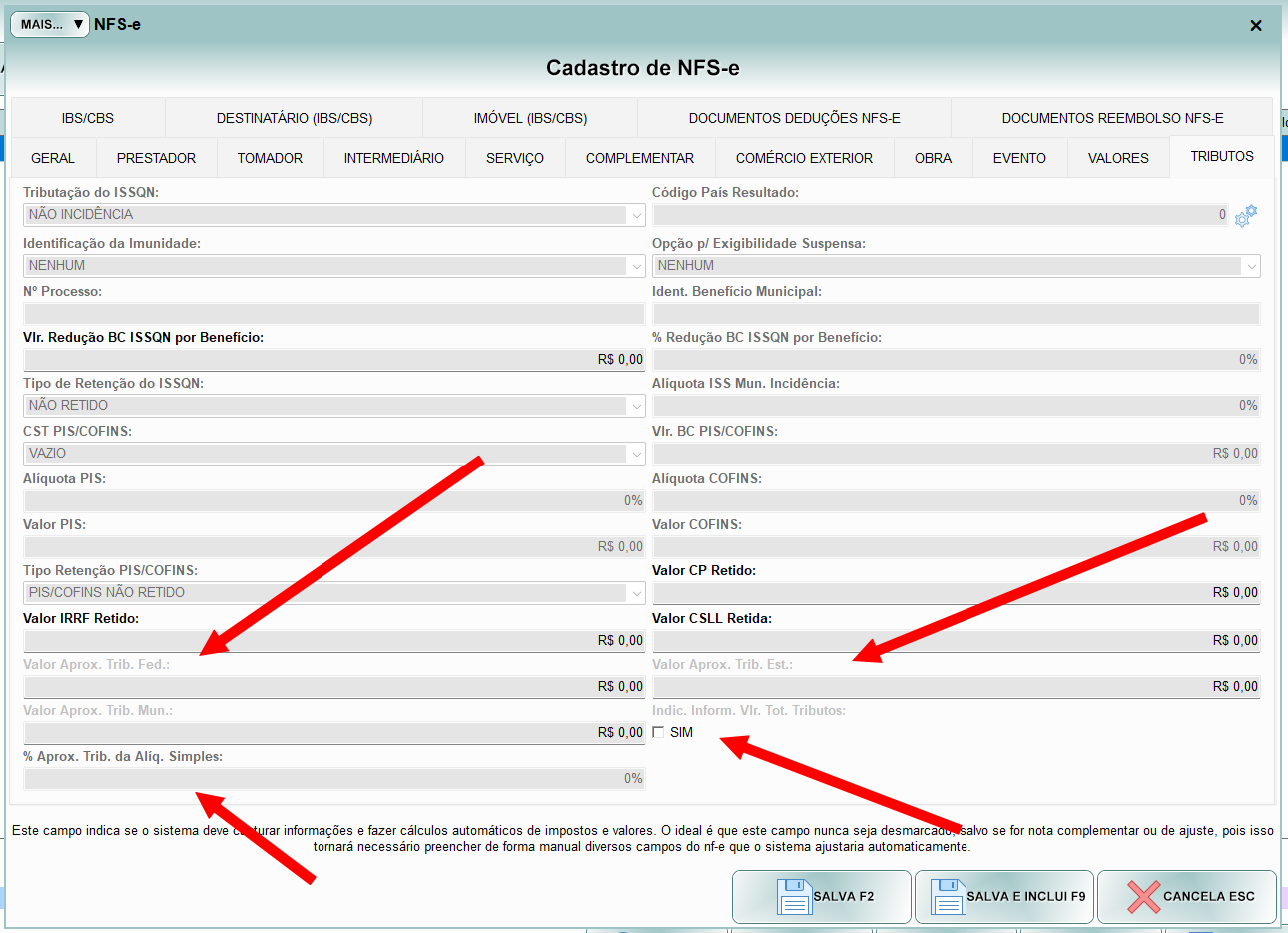Close the NFS-e dialog window

click(1256, 25)
